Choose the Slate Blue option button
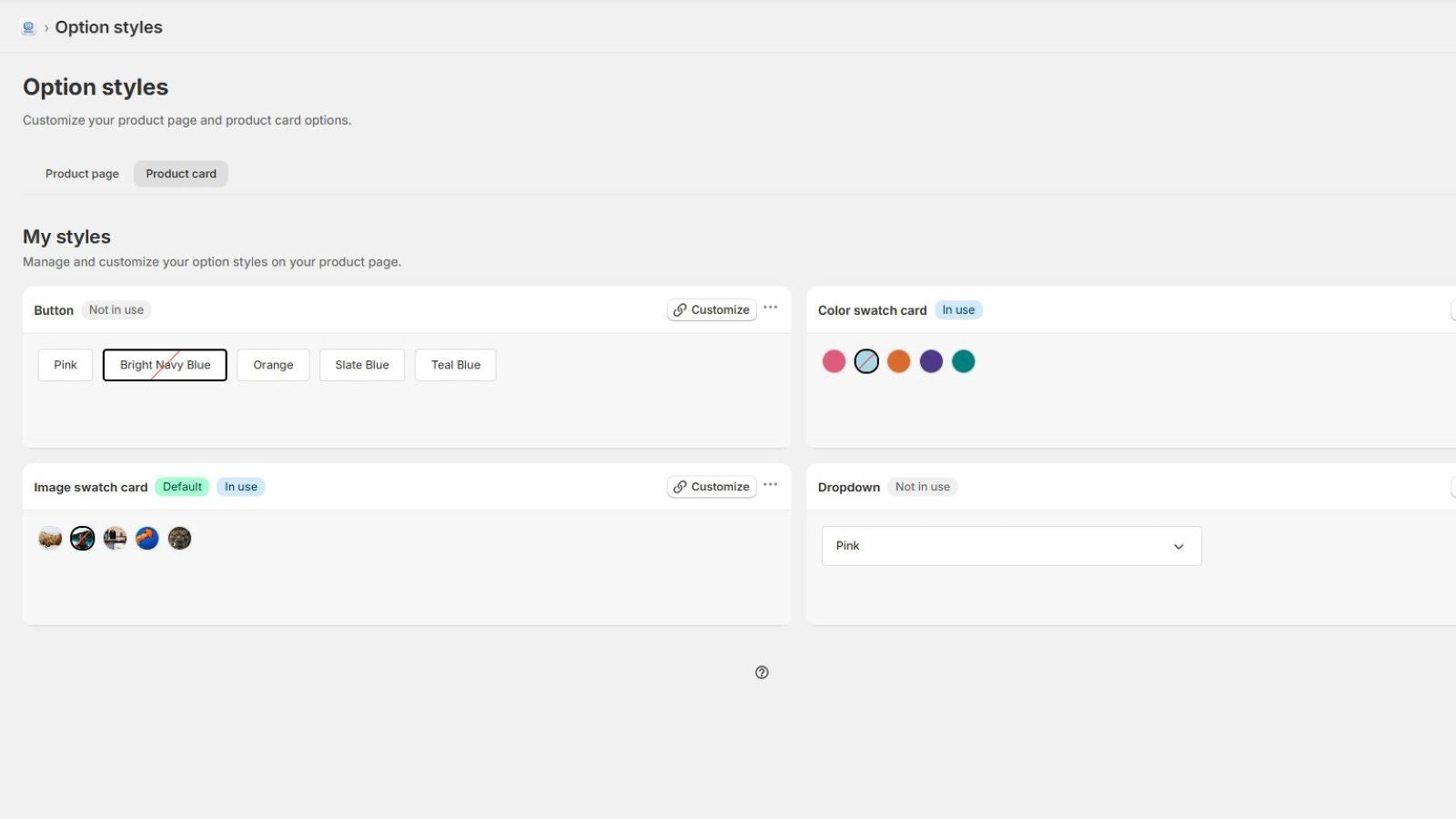Image resolution: width=1456 pixels, height=819 pixels. (362, 365)
